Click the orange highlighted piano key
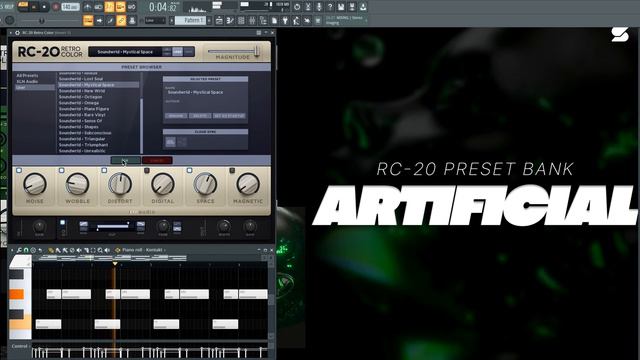Screen dimensions: 640x360 pos(17,294)
